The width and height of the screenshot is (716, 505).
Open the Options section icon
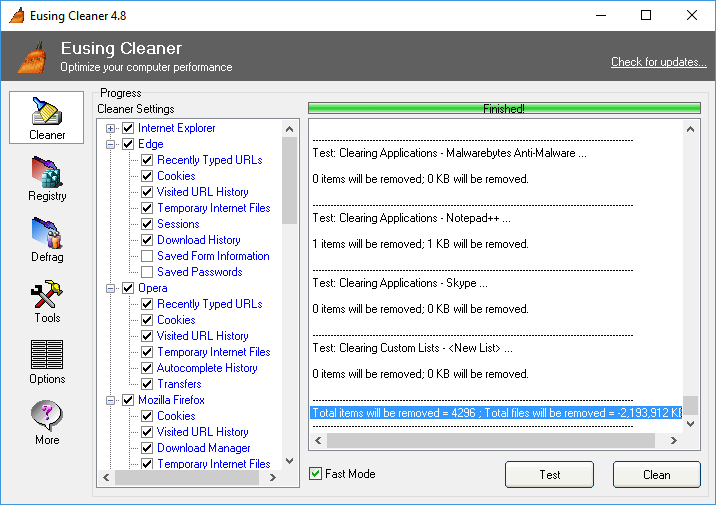point(47,362)
